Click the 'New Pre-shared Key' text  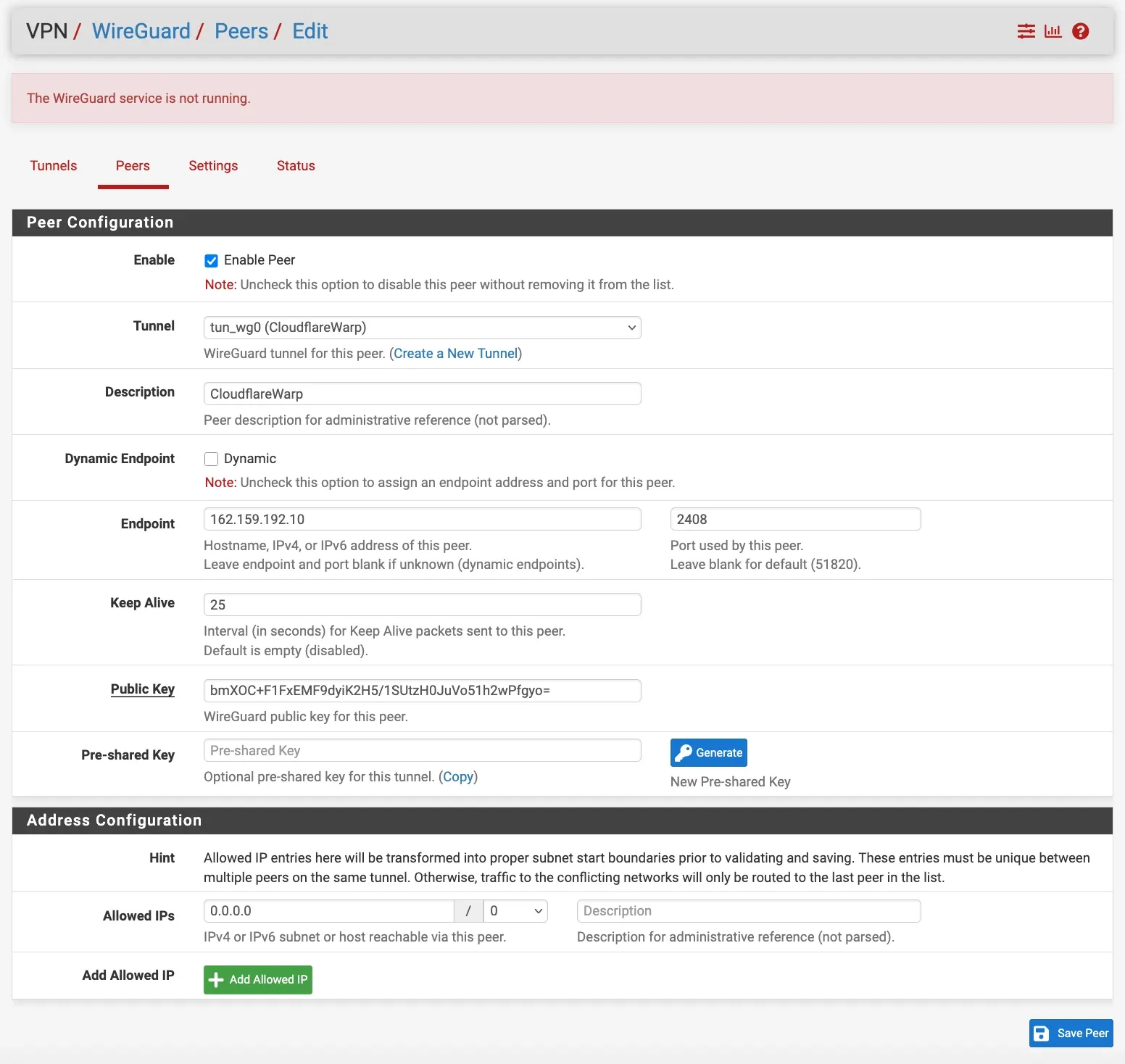(730, 782)
